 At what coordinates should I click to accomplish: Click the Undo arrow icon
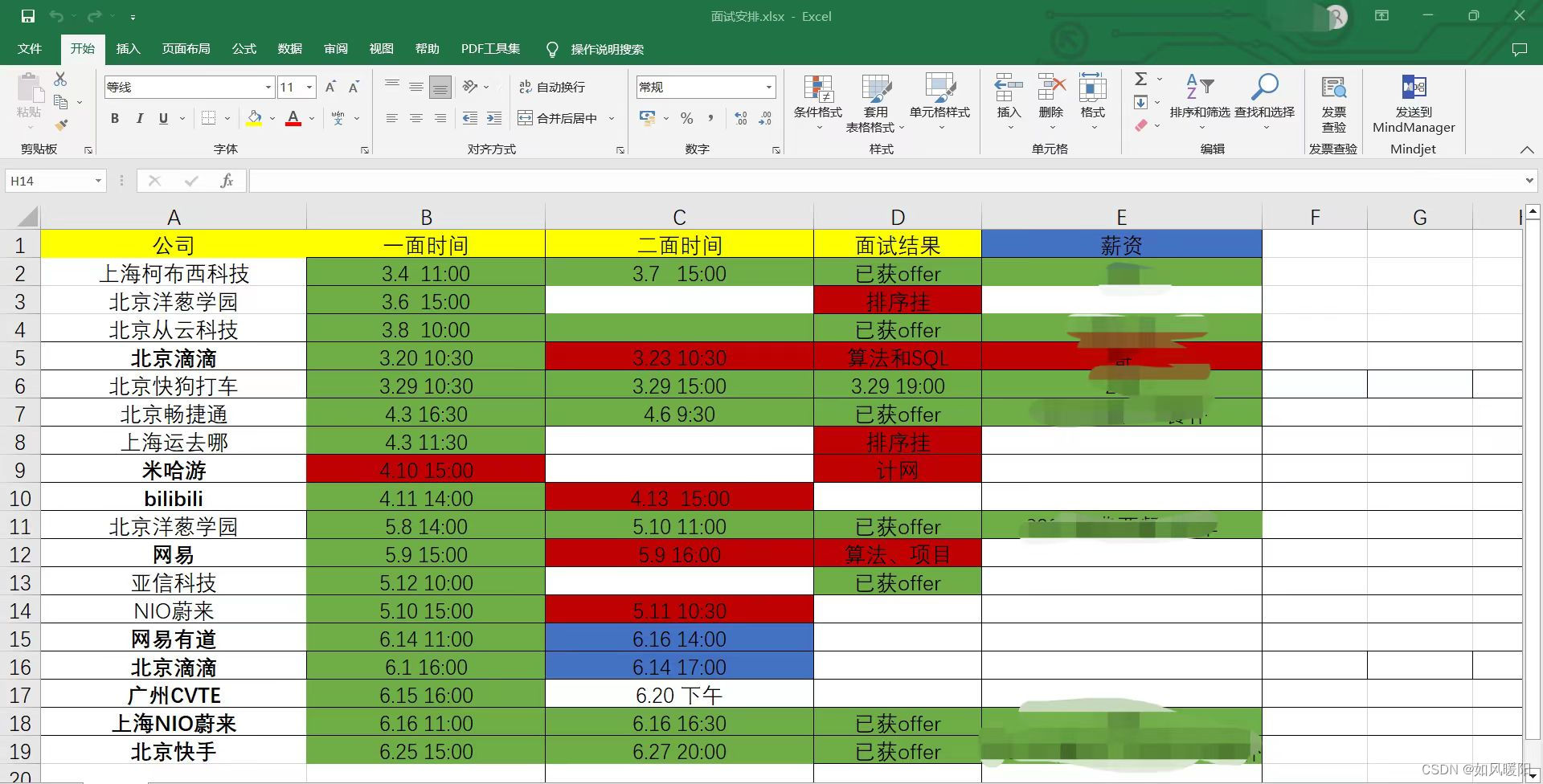click(x=55, y=16)
